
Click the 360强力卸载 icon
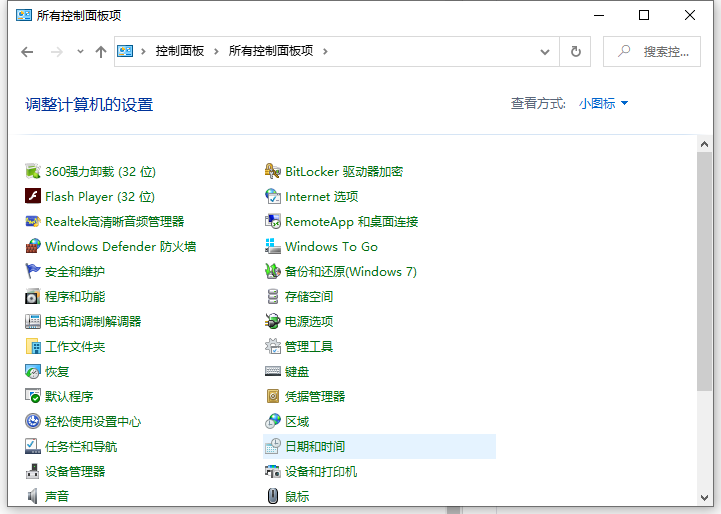click(x=33, y=172)
